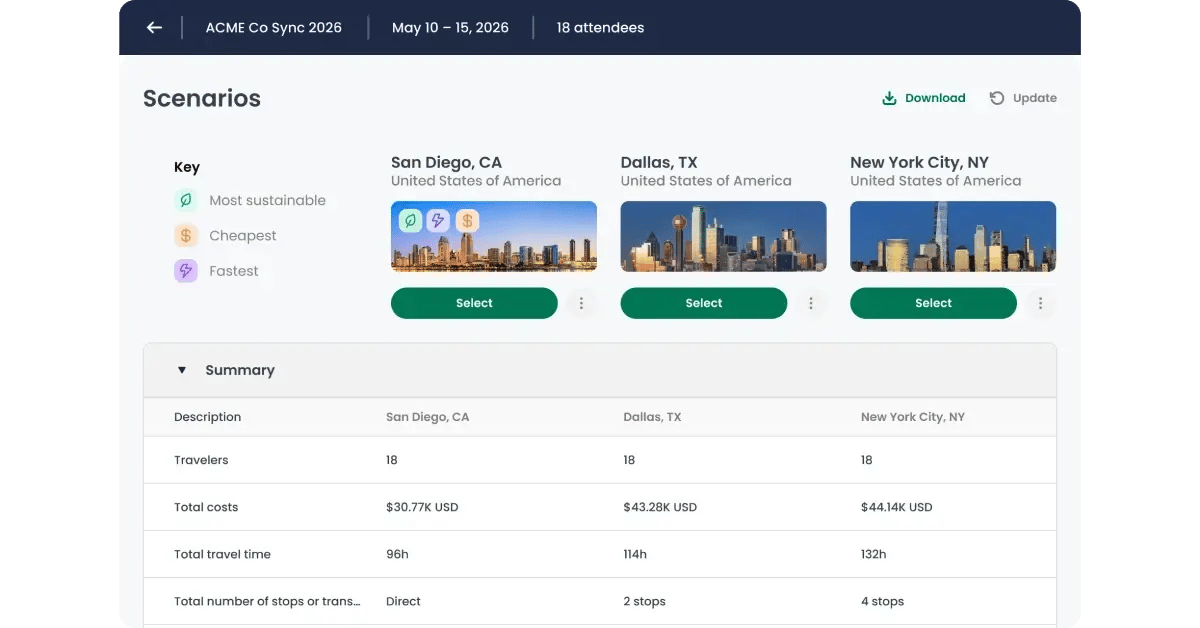Click the Download icon
This screenshot has height=628, width=1200.
(x=889, y=98)
